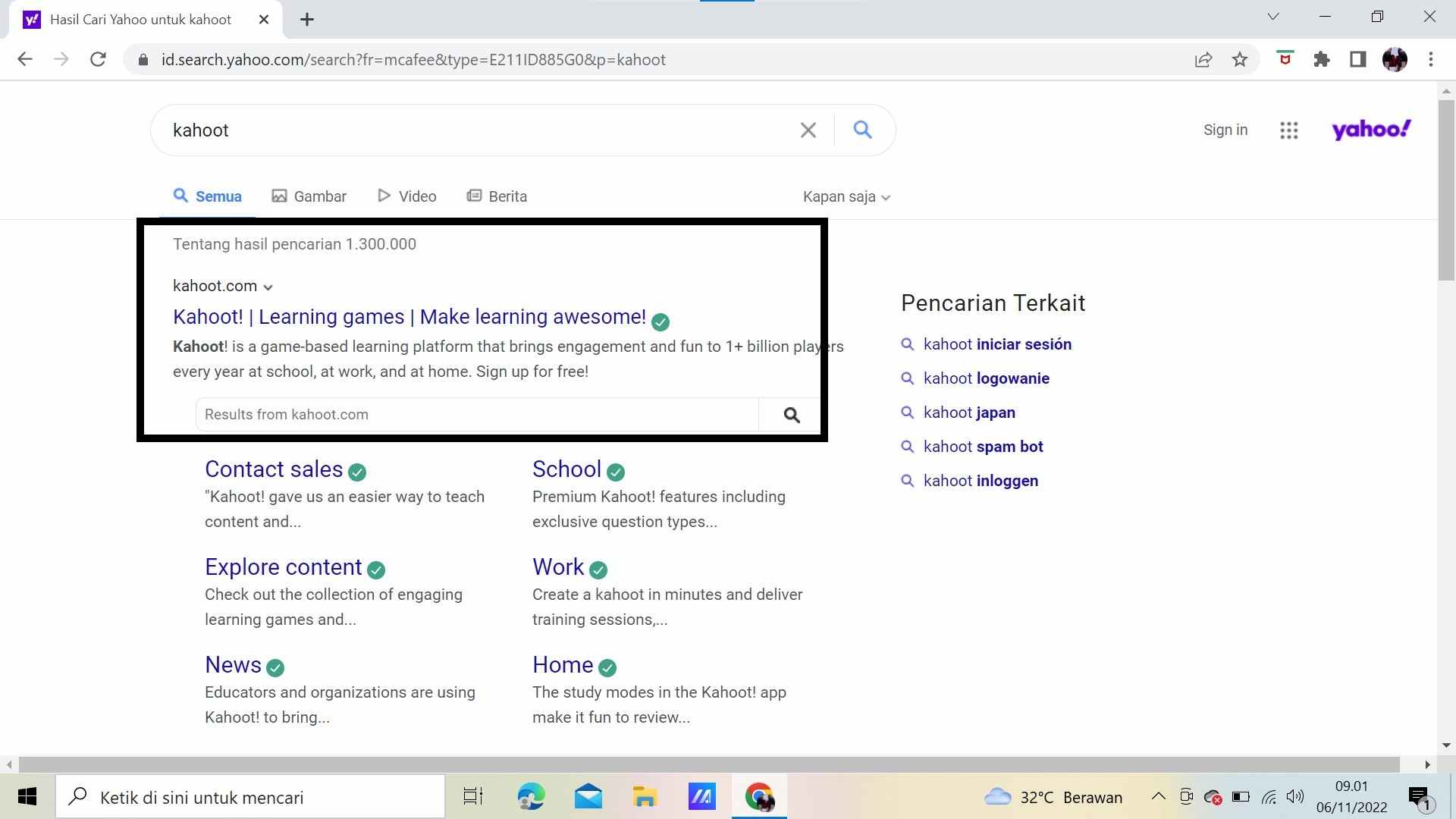This screenshot has width=1456, height=819.
Task: Expand the kahoot.com dropdown arrow
Action: coord(268,287)
